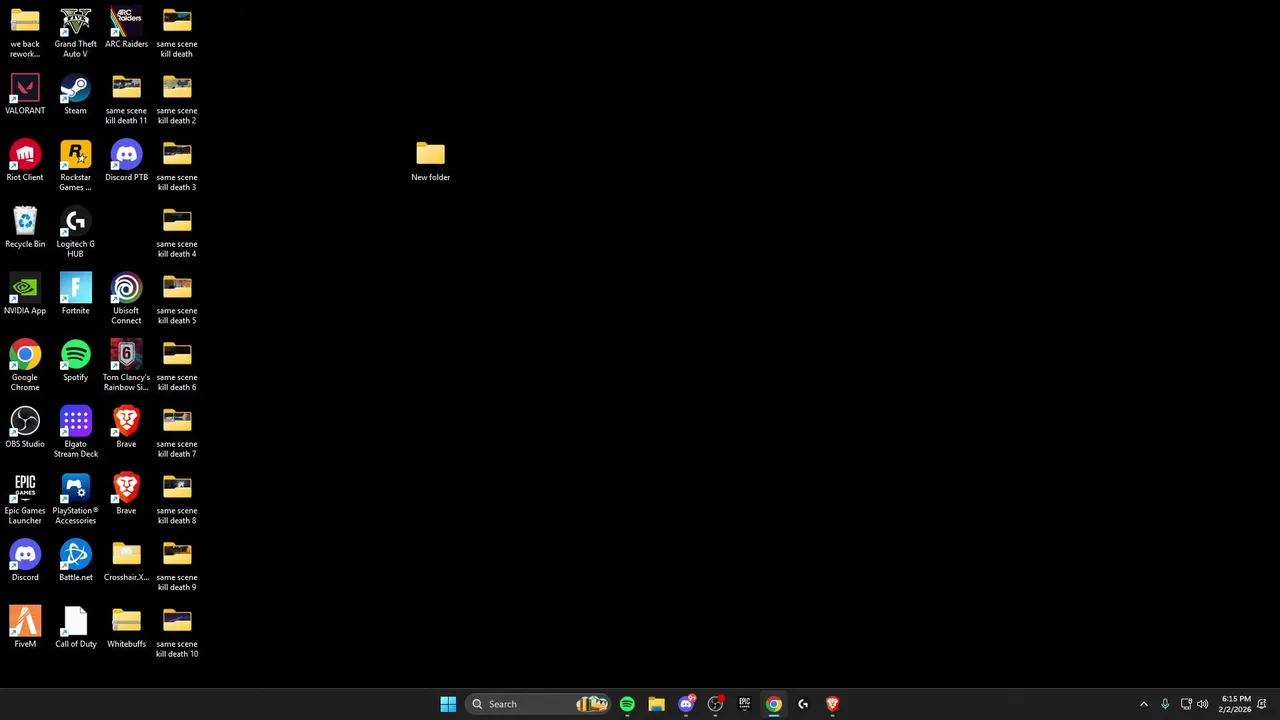Select folder 'same scene kill death 11'
Viewport: 1280px width, 720px height.
tap(126, 99)
